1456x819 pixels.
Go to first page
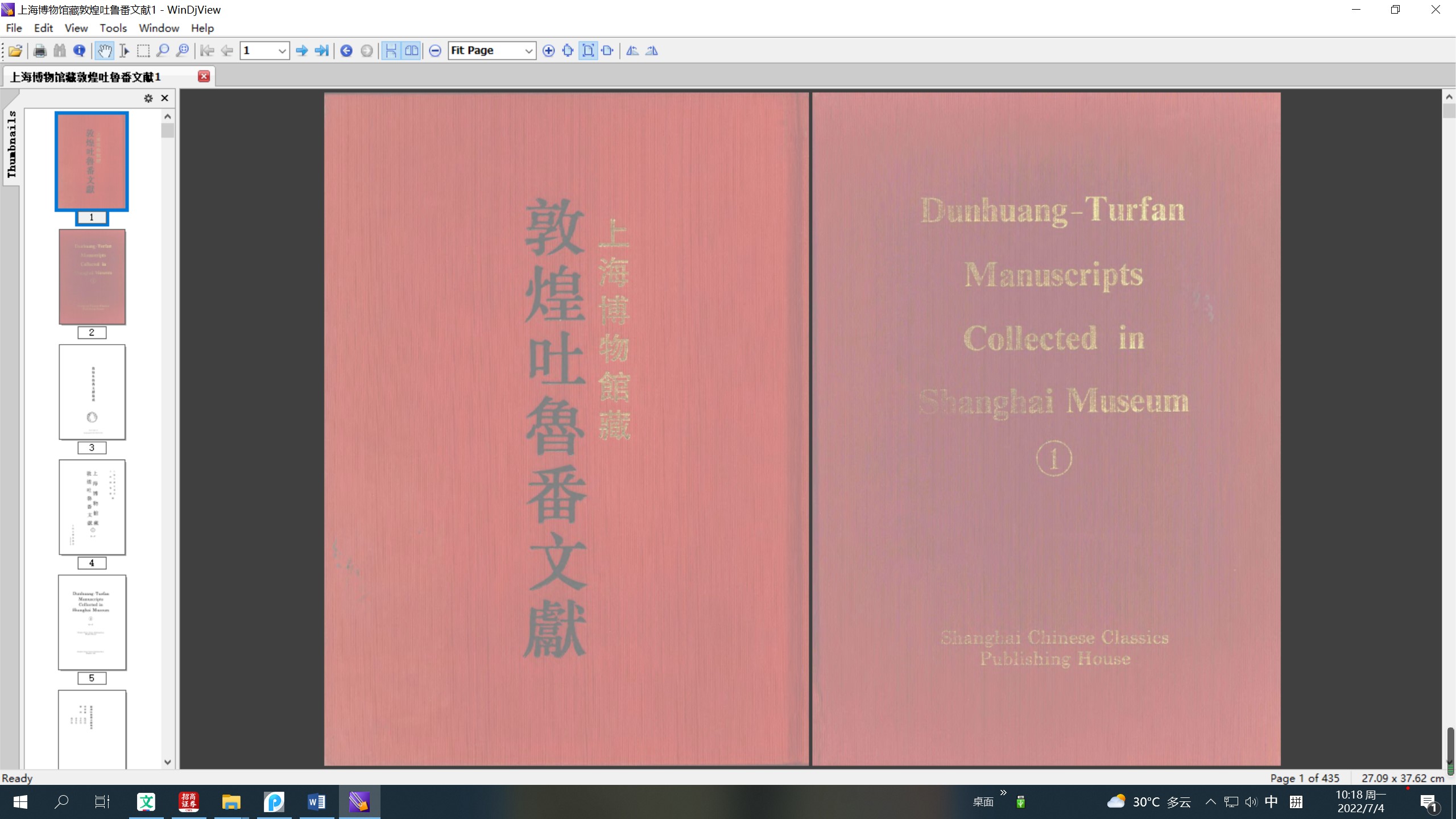[208, 51]
